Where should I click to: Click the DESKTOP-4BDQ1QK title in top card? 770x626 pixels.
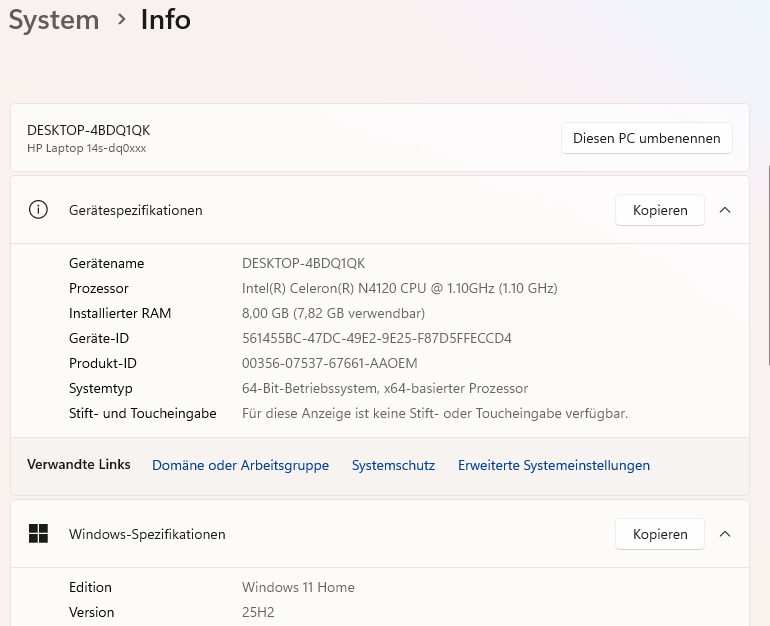(88, 130)
